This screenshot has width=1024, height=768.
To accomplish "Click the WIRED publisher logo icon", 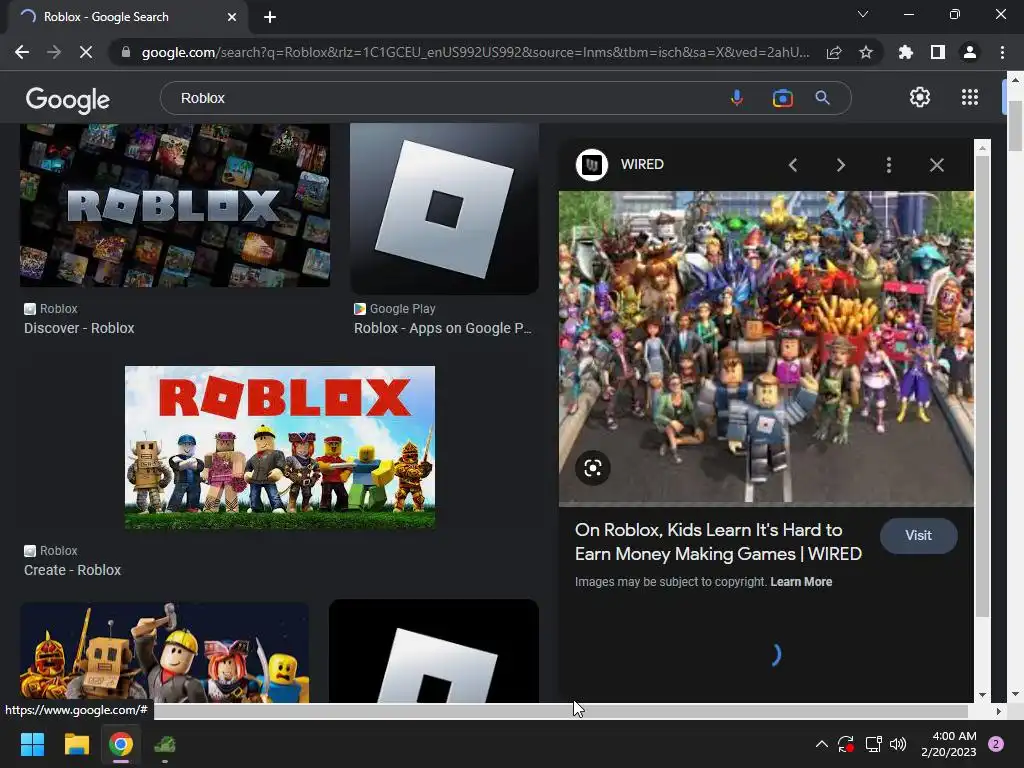I will point(592,165).
